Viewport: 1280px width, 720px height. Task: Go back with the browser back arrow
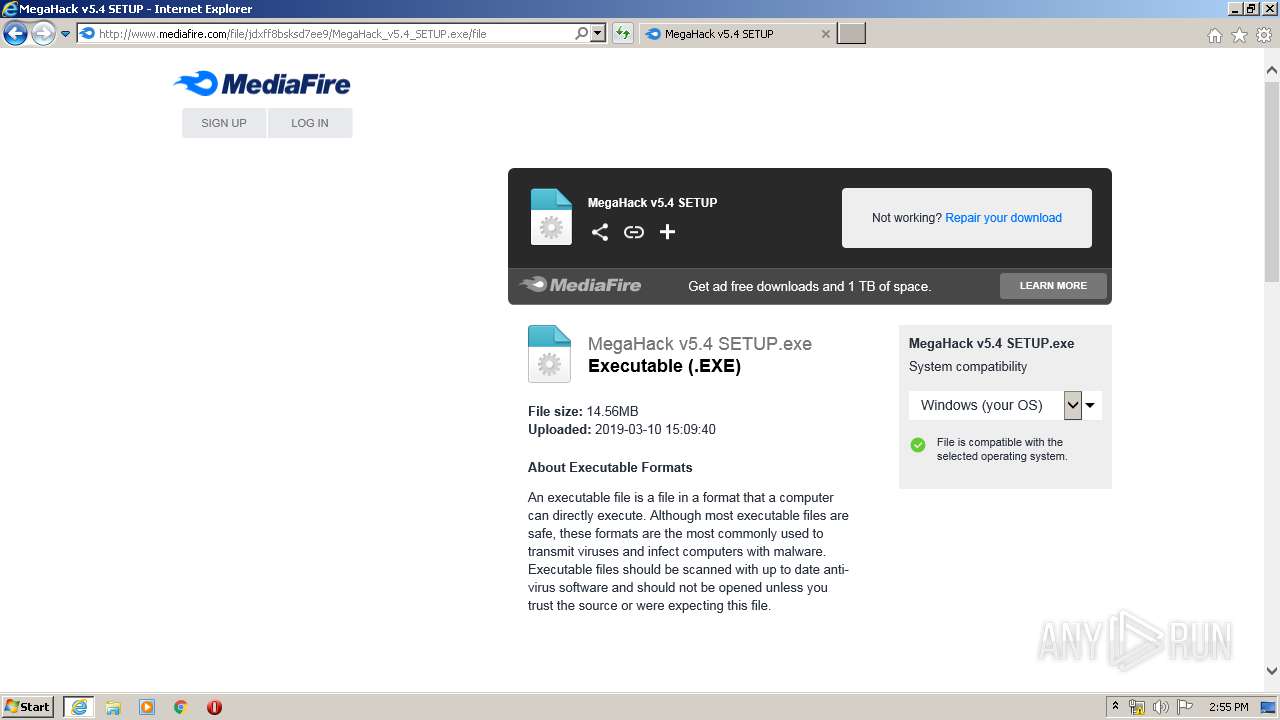click(15, 34)
